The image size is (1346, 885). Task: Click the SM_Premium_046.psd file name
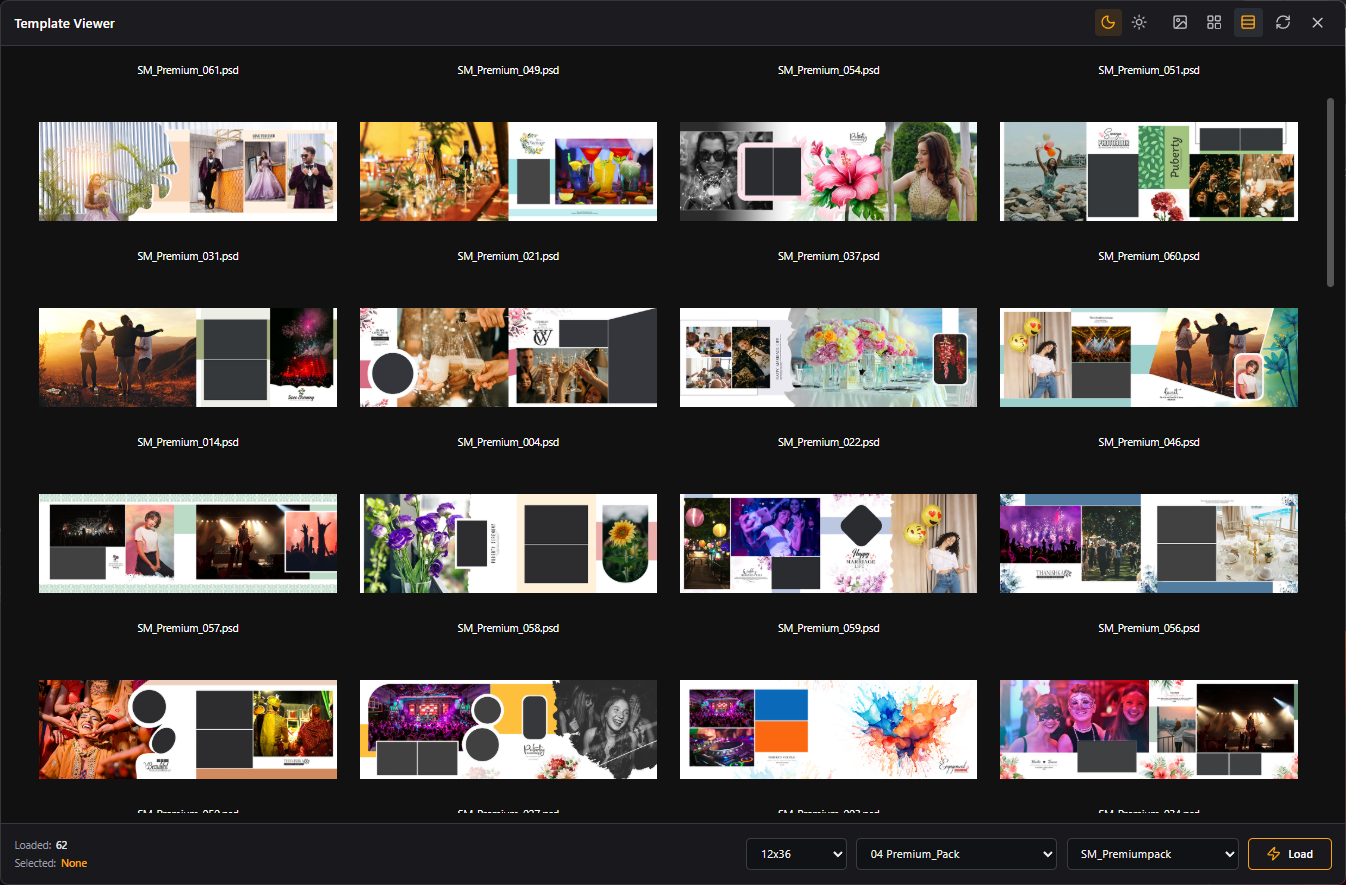[x=1149, y=443]
